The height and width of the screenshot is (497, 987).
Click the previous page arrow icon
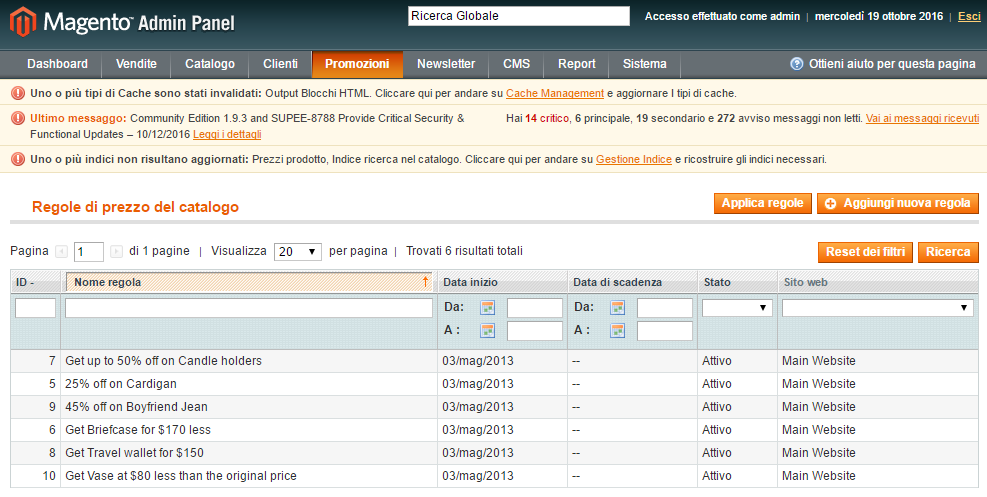click(x=61, y=252)
